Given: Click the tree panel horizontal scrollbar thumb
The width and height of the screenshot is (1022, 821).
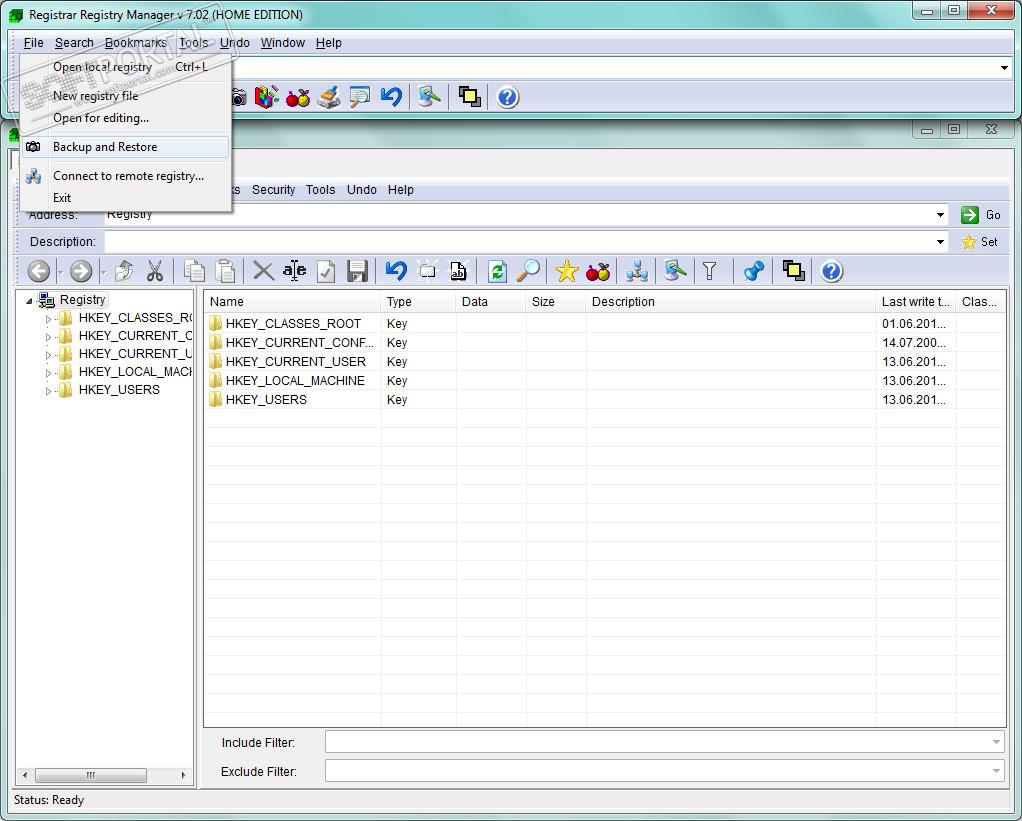Looking at the screenshot, I should (91, 775).
